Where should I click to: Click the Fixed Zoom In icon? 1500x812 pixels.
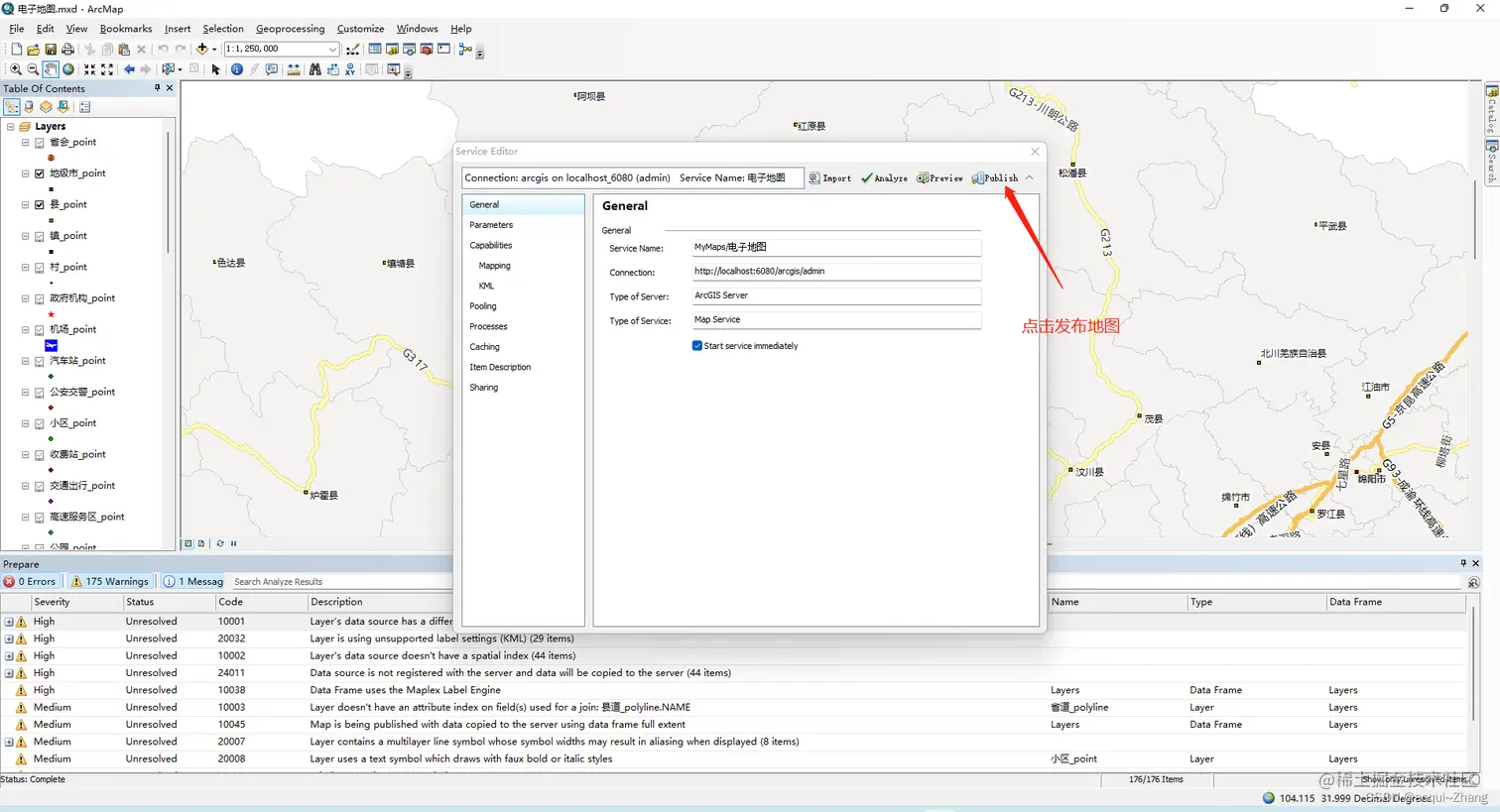click(x=89, y=69)
